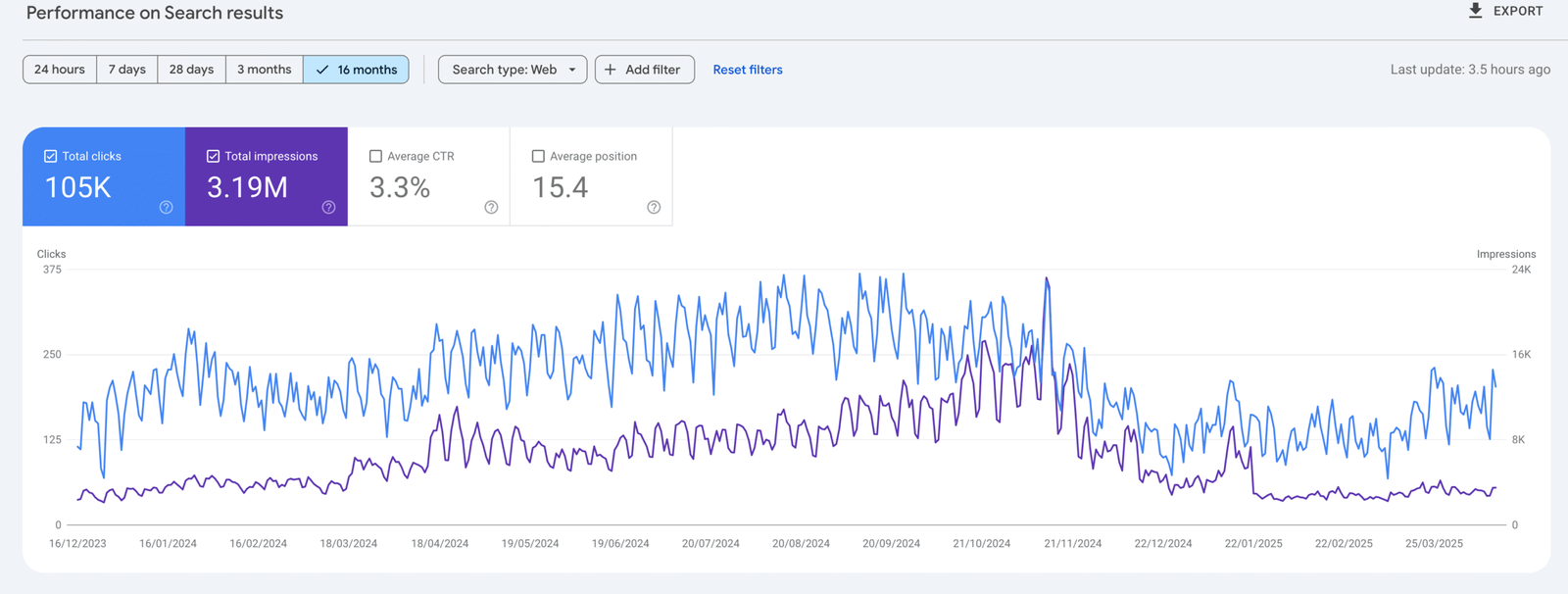Select the 7 days date range
This screenshot has width=1568, height=594.
[x=127, y=70]
